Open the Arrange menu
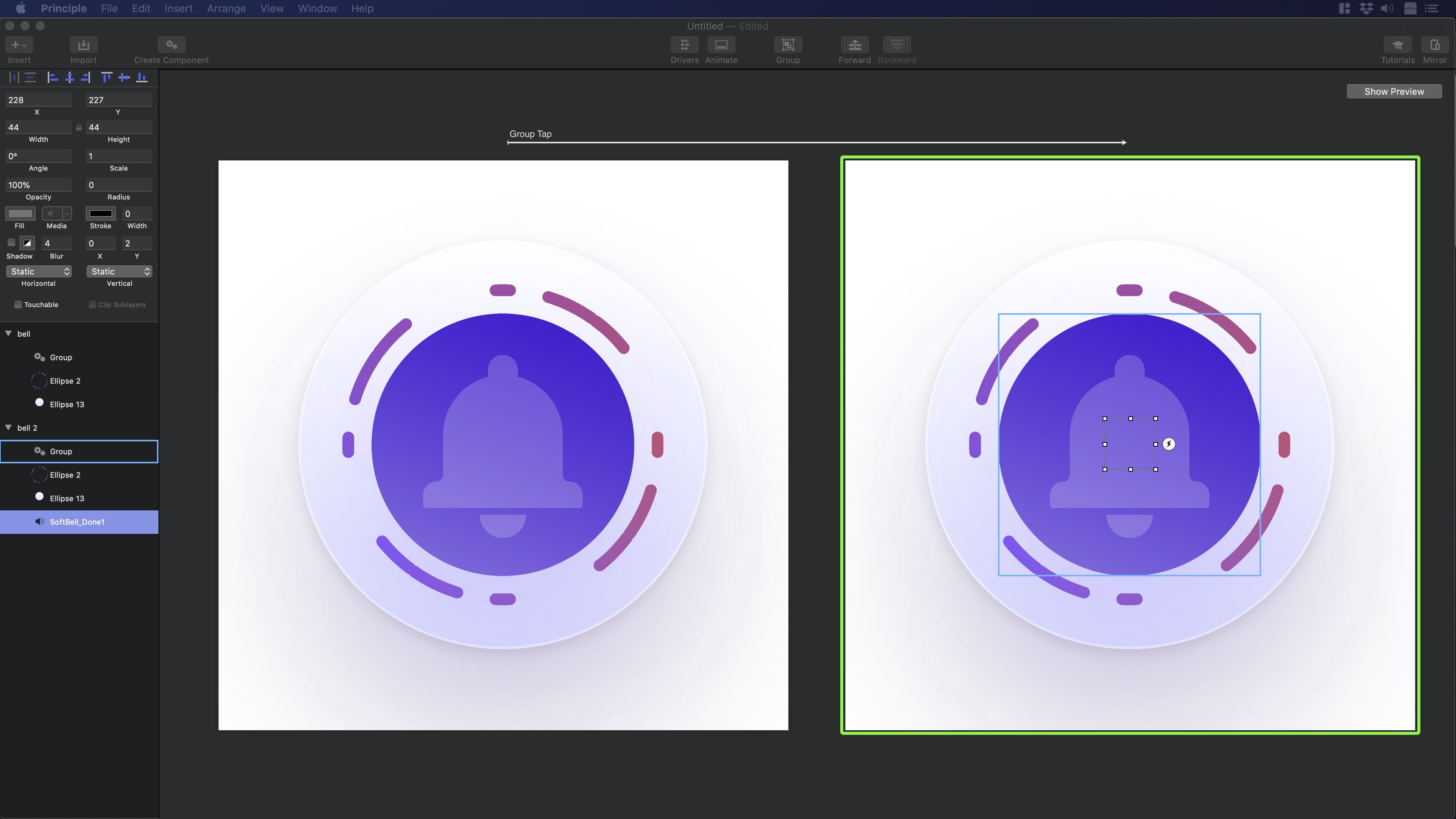The width and height of the screenshot is (1456, 819). coord(226,8)
